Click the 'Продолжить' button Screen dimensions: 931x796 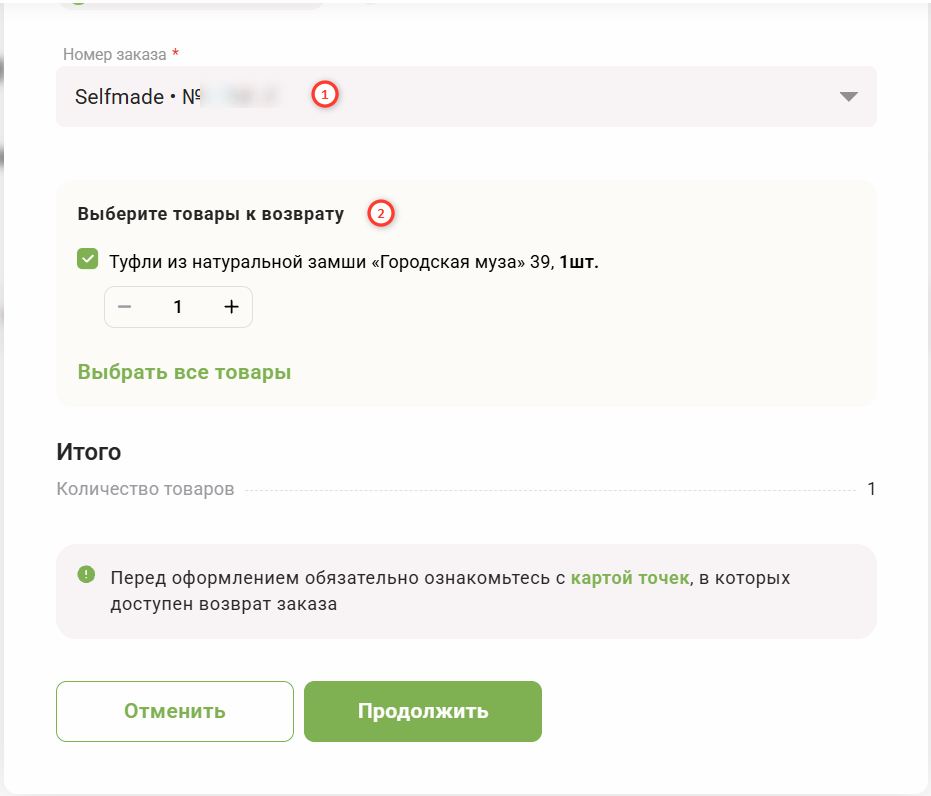click(x=423, y=711)
